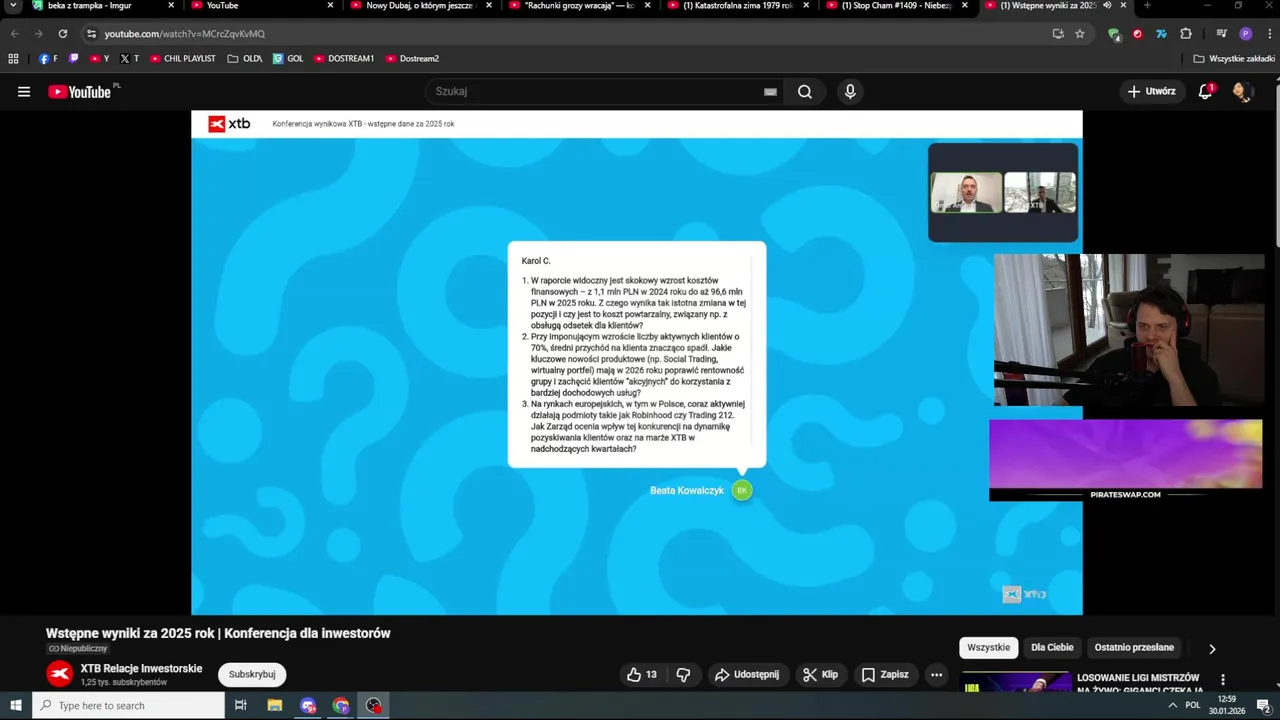Click the conference video player
This screenshot has width=1280, height=720.
tap(636, 362)
